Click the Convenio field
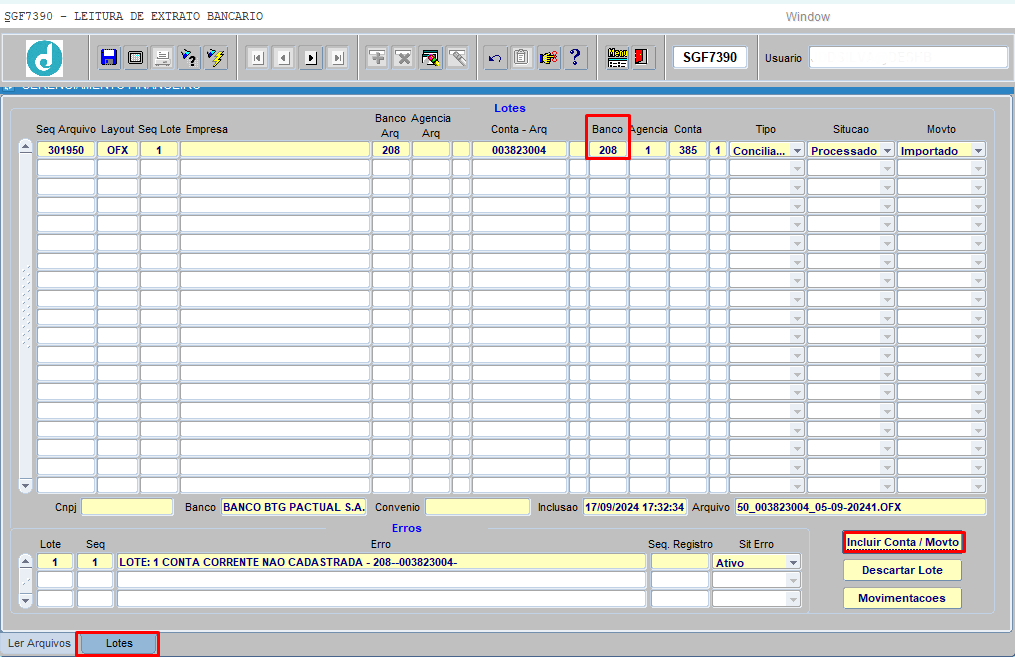 click(477, 507)
